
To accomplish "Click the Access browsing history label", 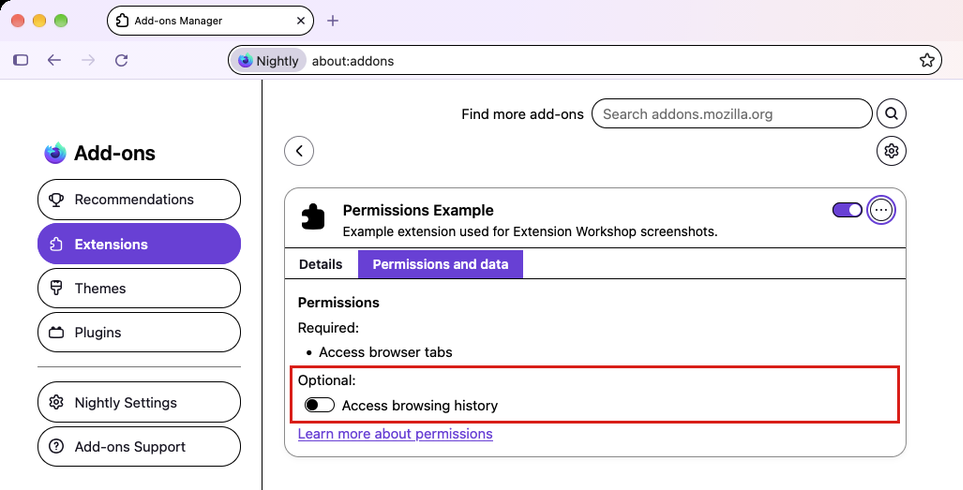I will (419, 406).
